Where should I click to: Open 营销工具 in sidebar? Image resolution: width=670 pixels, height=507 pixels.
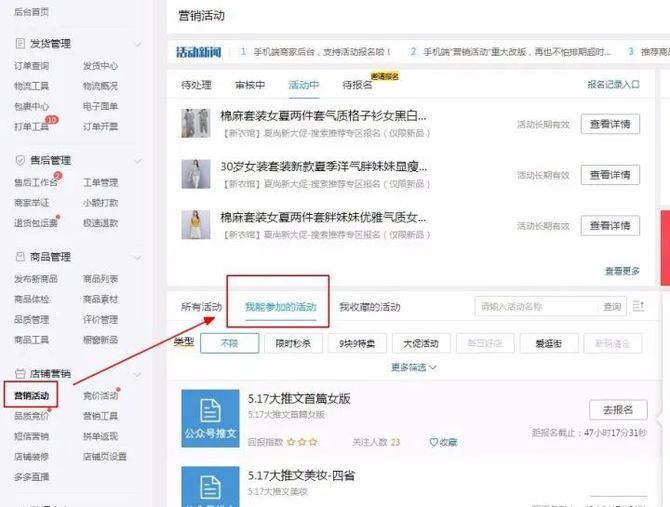(100, 416)
